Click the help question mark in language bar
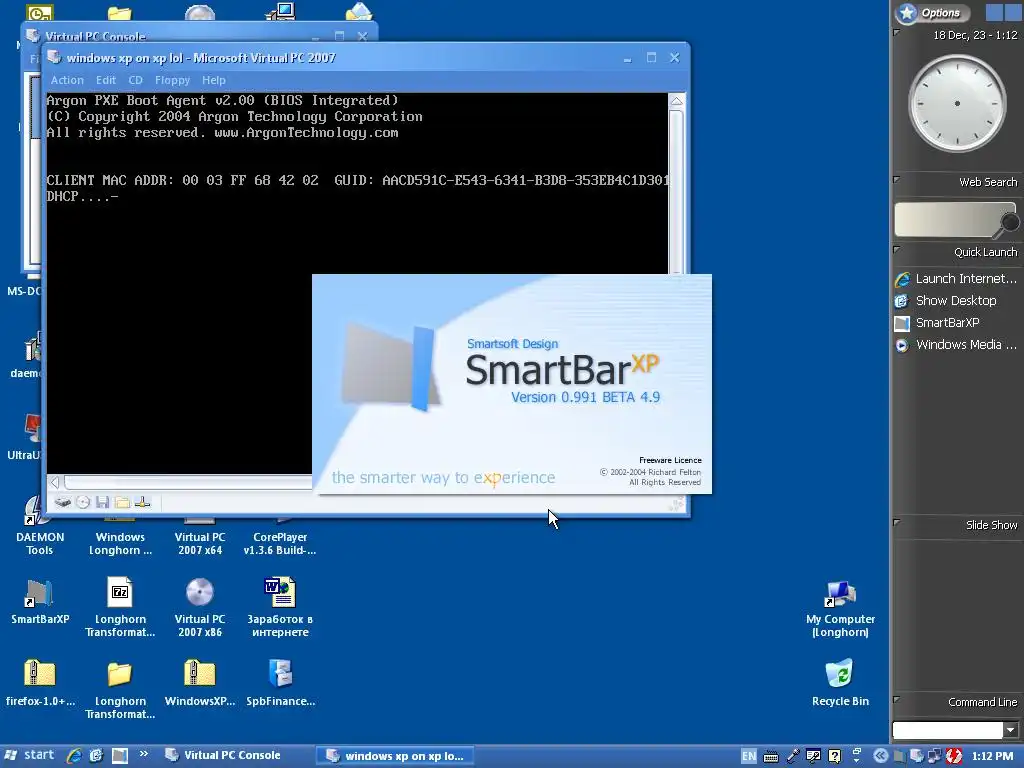The height and width of the screenshot is (768, 1024). pyautogui.click(x=835, y=756)
